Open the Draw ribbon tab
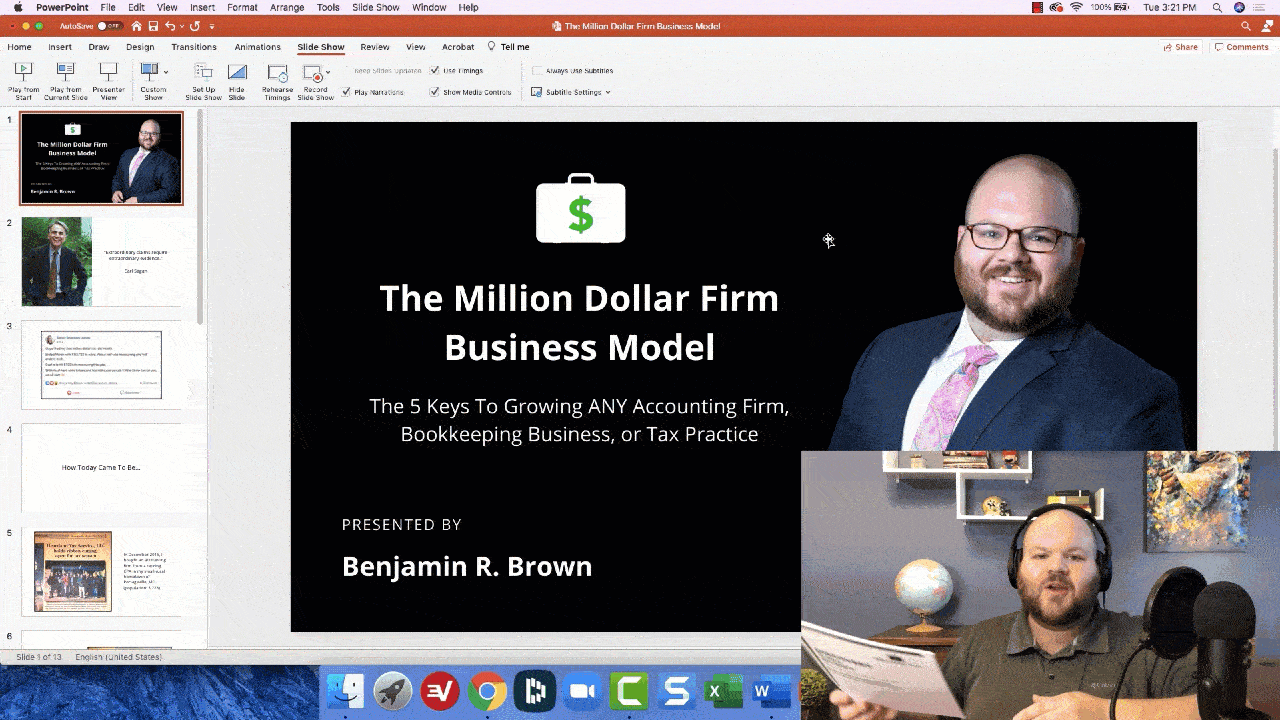This screenshot has width=1280, height=720. (99, 47)
